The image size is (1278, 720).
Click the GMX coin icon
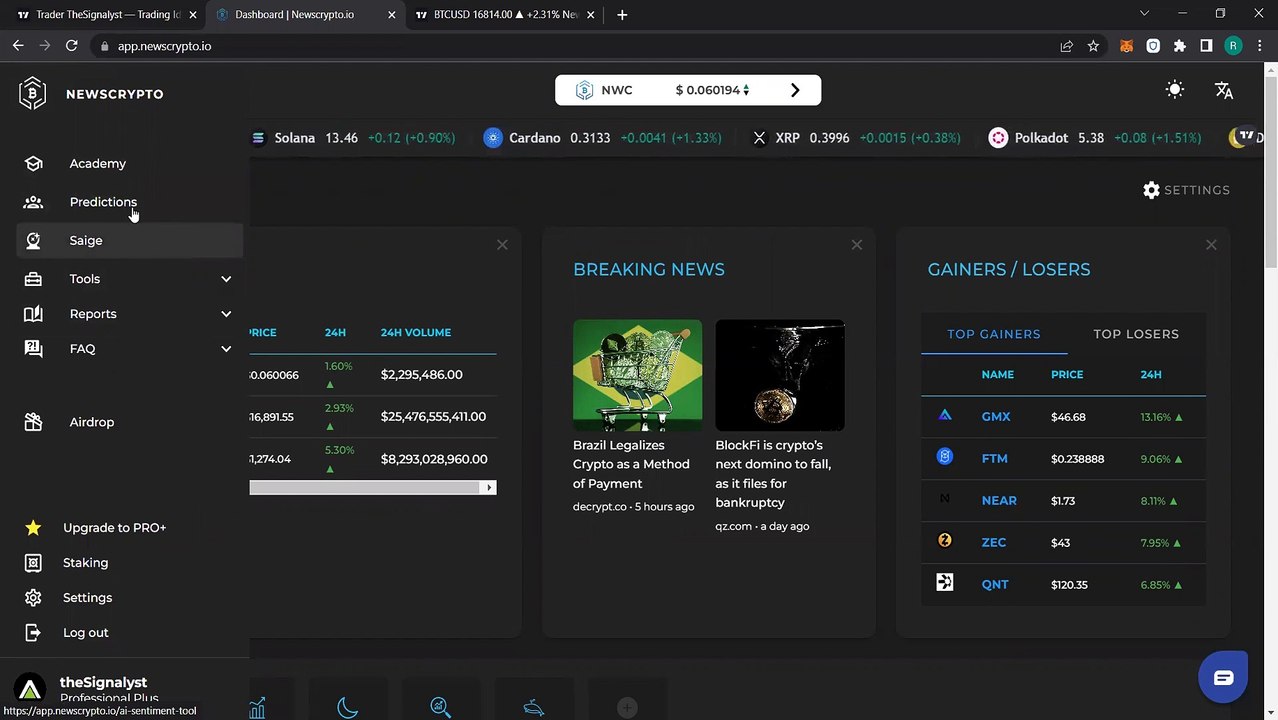pos(945,415)
